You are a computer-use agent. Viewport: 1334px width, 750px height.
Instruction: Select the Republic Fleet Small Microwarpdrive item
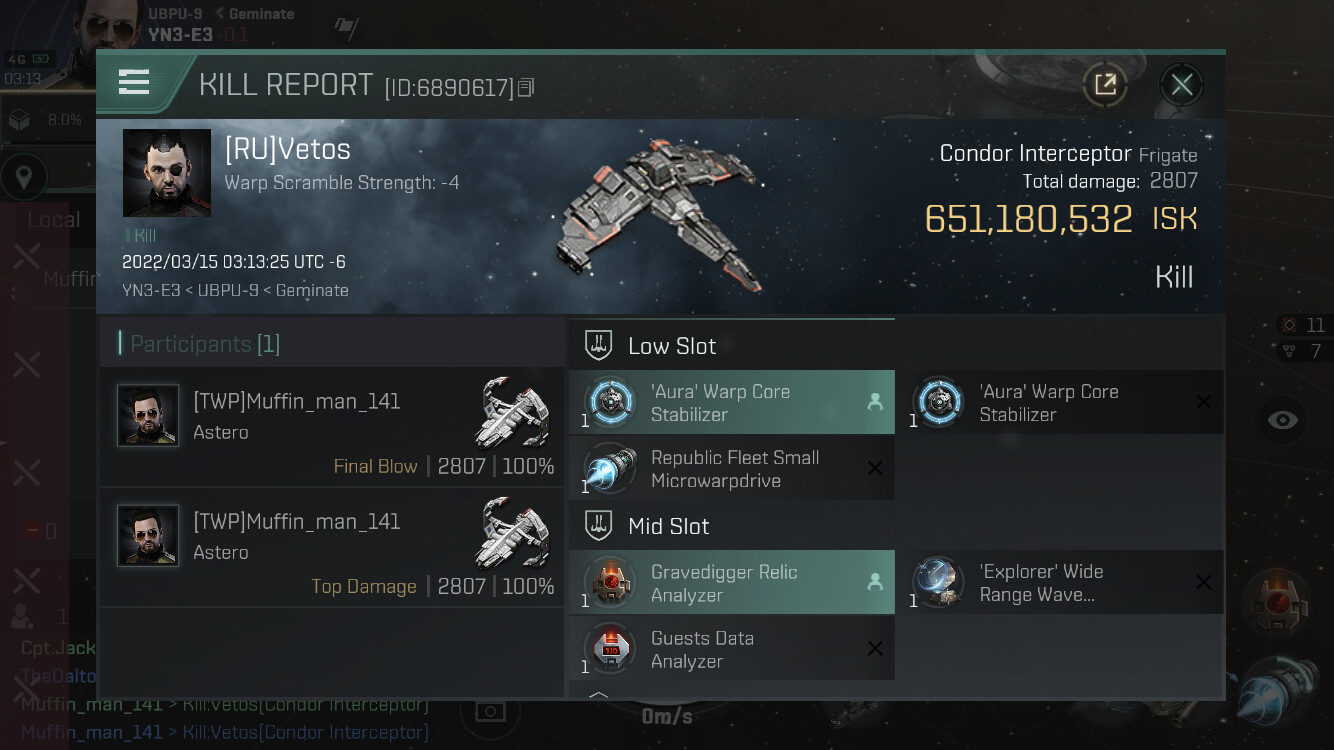click(732, 469)
